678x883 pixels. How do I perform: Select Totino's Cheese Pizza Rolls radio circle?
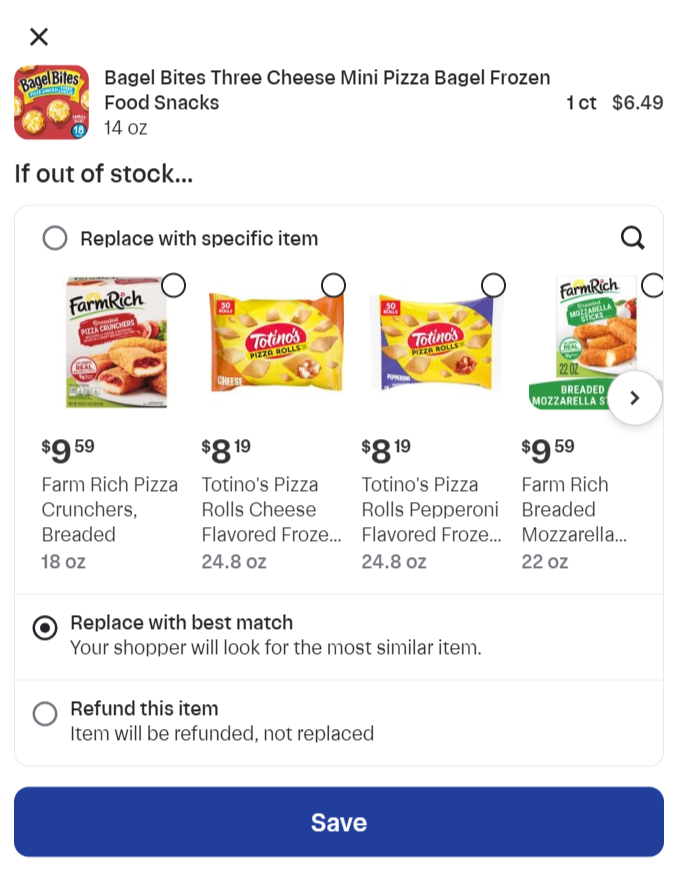tap(333, 285)
